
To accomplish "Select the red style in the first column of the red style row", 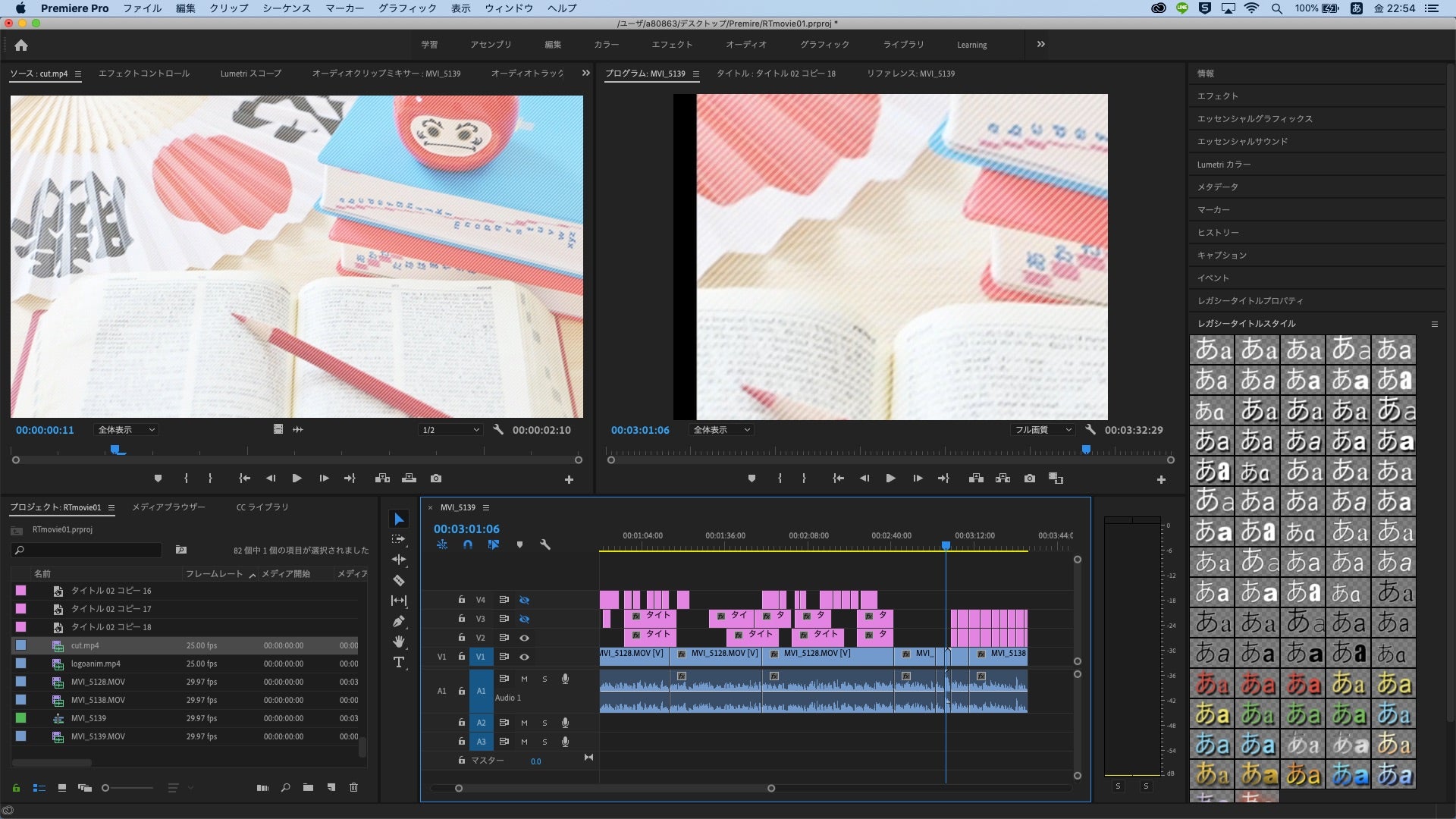I will 1212,684.
